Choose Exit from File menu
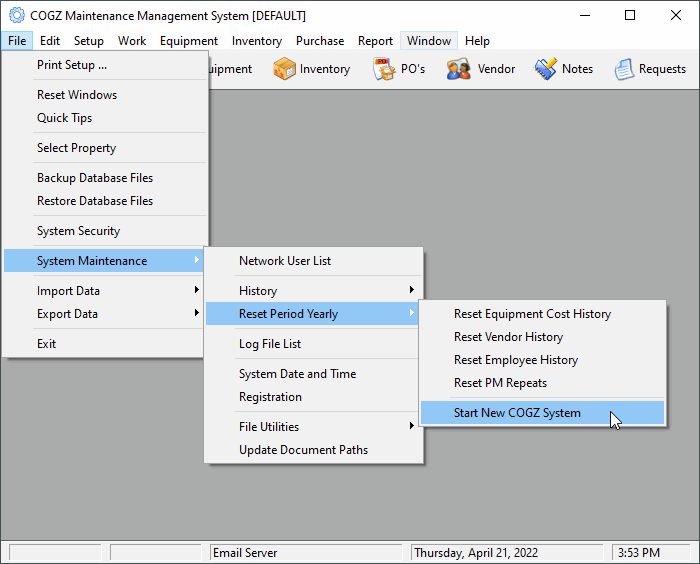Viewport: 700px width, 564px height. (x=104, y=344)
